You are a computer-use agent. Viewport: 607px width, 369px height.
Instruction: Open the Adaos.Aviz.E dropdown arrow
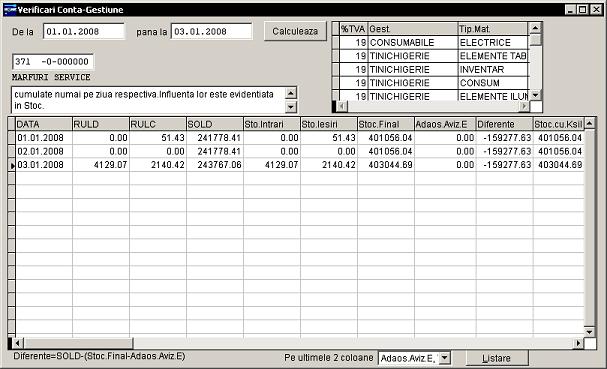(x=445, y=358)
